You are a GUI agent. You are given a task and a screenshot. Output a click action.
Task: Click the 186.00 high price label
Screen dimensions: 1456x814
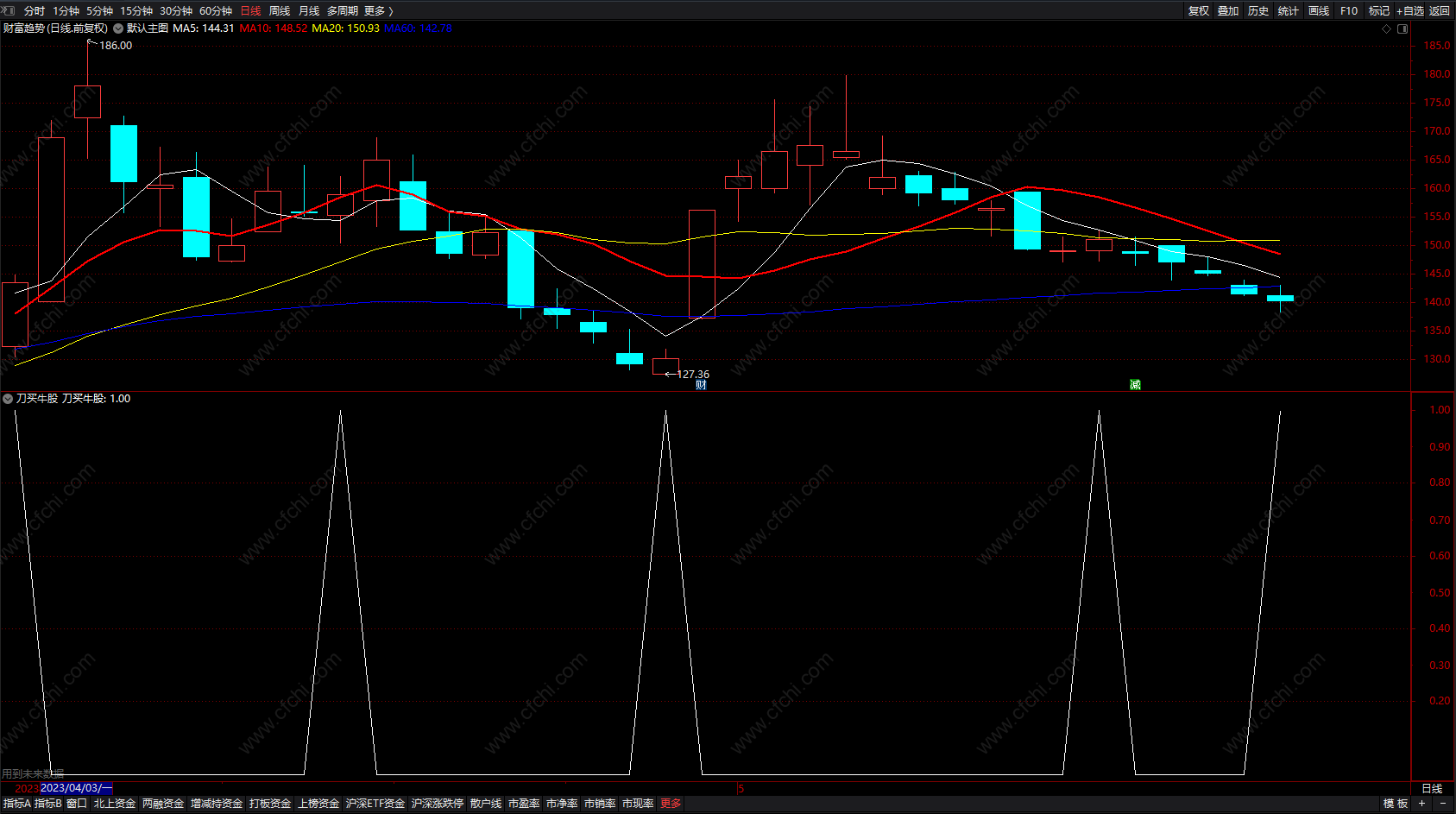point(116,46)
